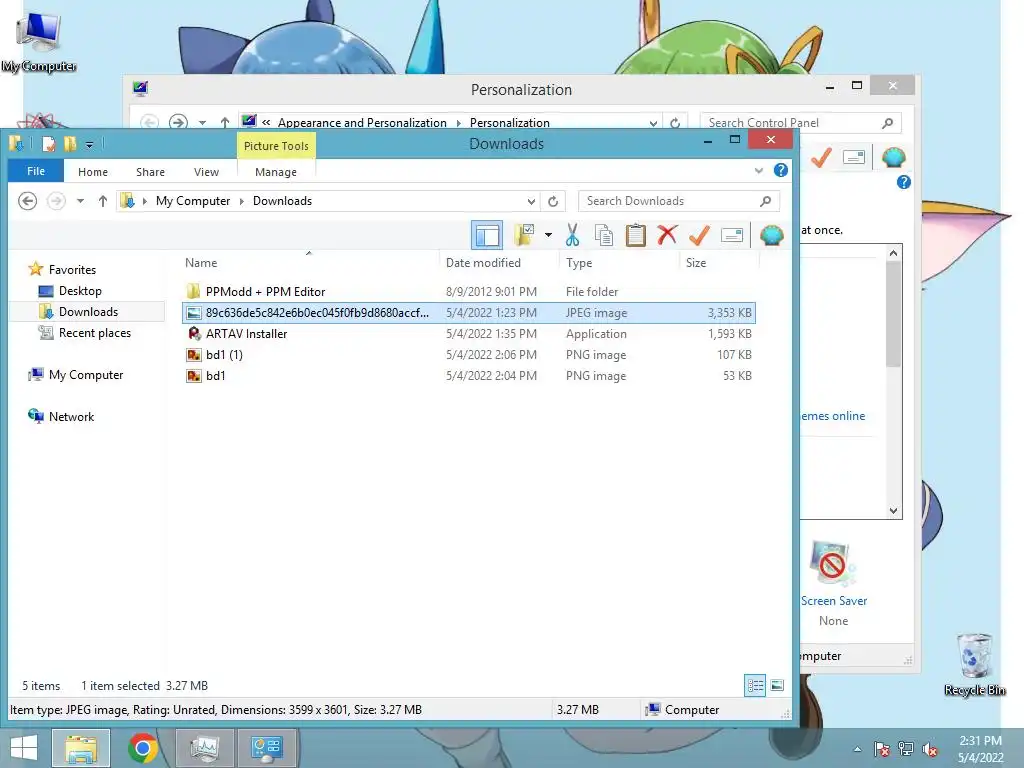The height and width of the screenshot is (768, 1024).
Task: Go forward in the Downloads window
Action: pyautogui.click(x=56, y=201)
